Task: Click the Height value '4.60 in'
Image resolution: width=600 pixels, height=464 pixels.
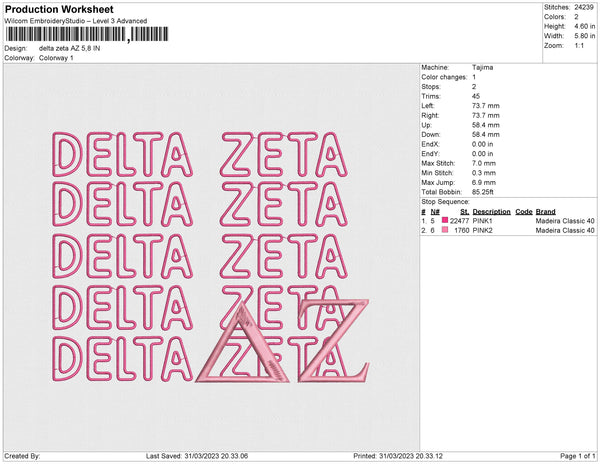Action: (585, 26)
